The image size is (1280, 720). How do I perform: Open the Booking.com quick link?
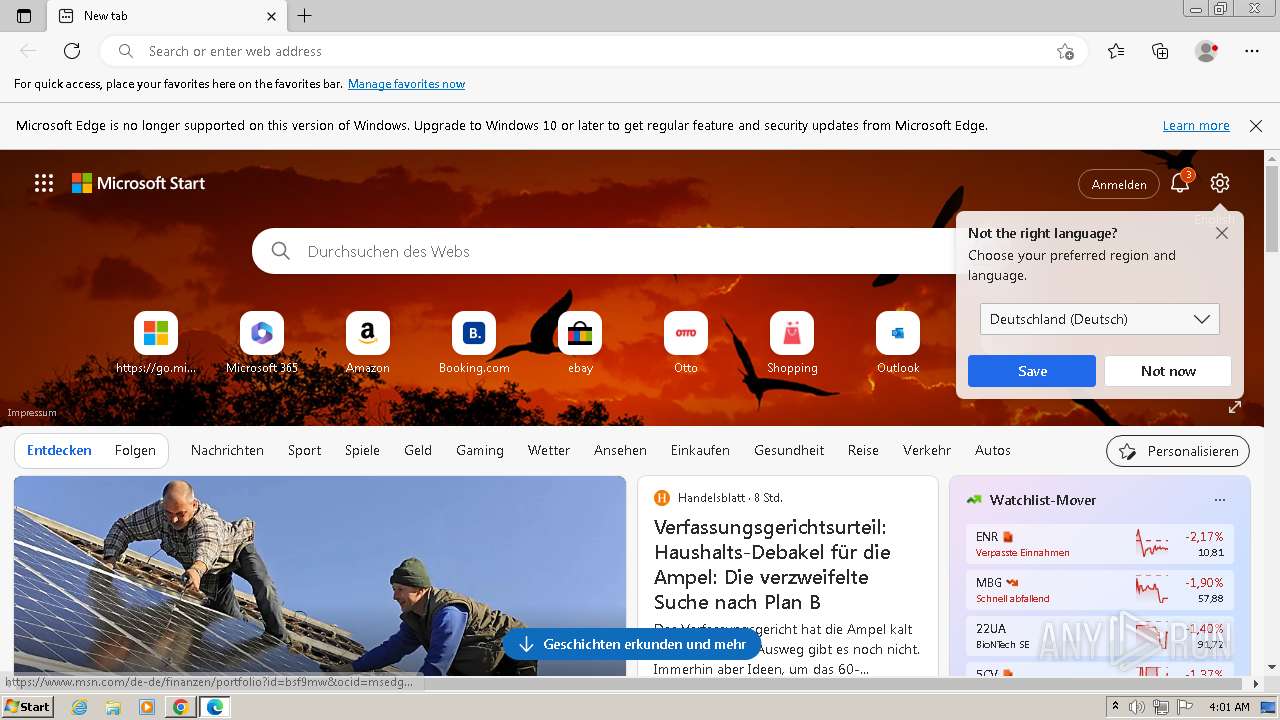tap(474, 343)
